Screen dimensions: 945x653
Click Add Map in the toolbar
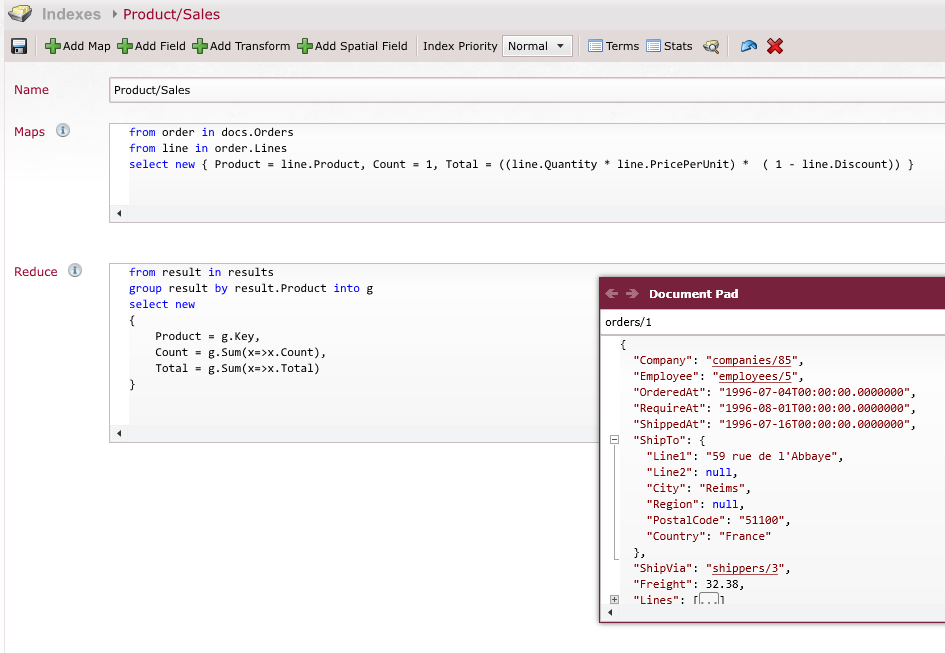click(x=78, y=46)
